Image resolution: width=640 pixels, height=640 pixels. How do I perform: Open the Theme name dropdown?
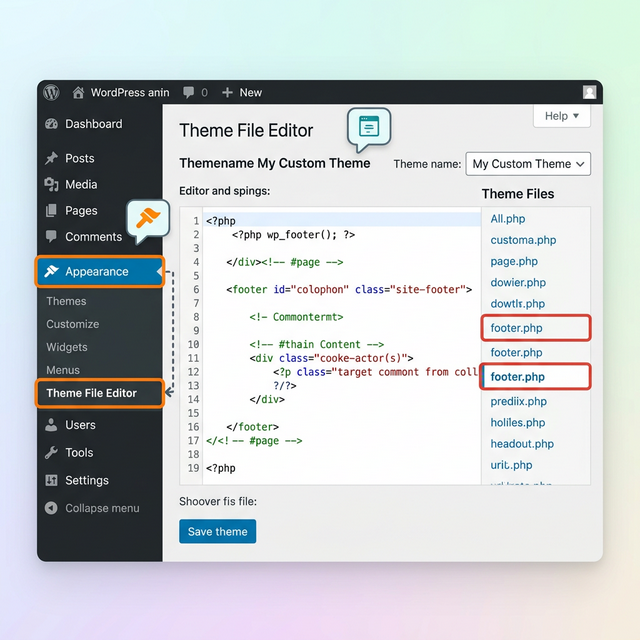pos(528,164)
